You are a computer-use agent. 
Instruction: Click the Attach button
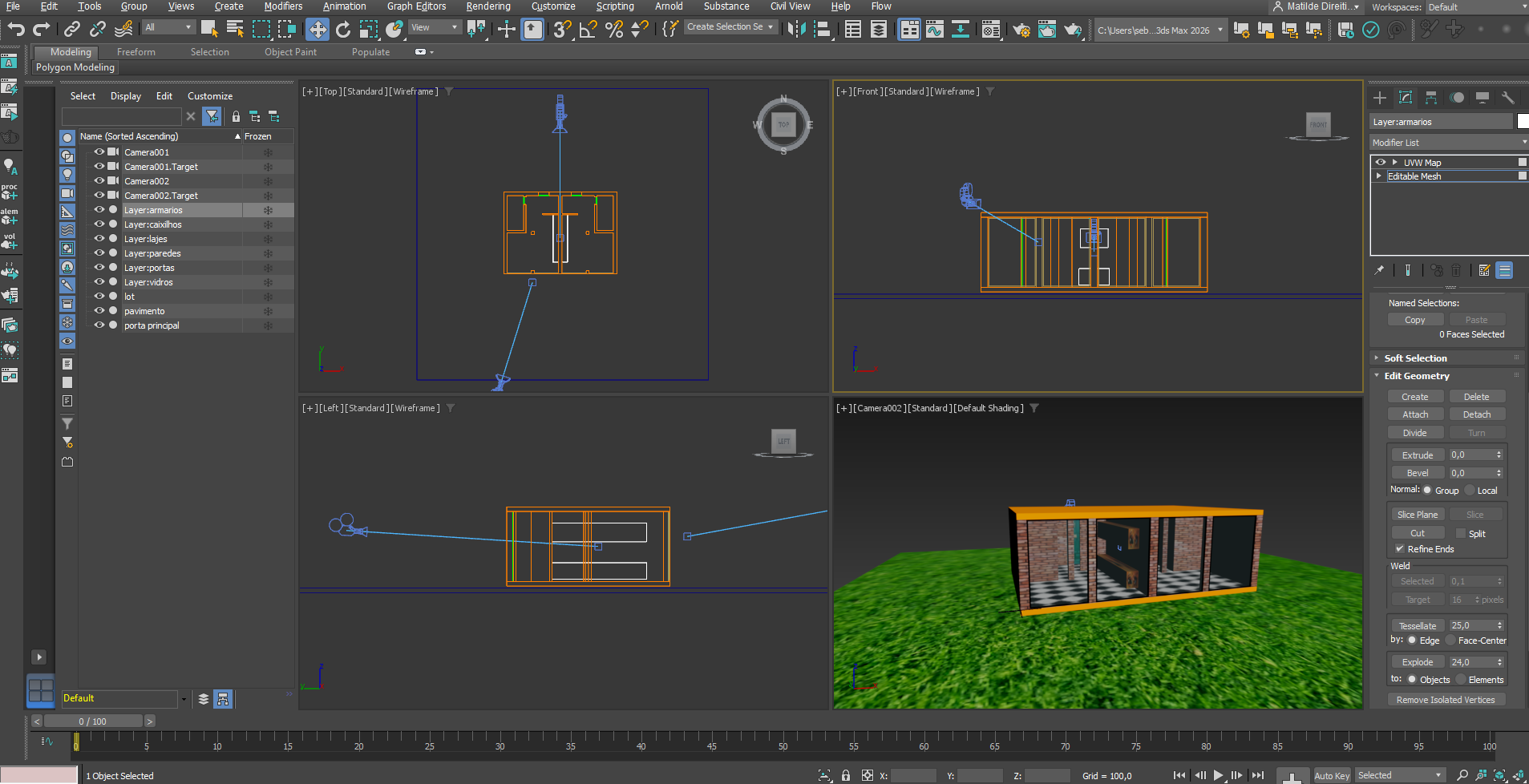click(x=1415, y=414)
